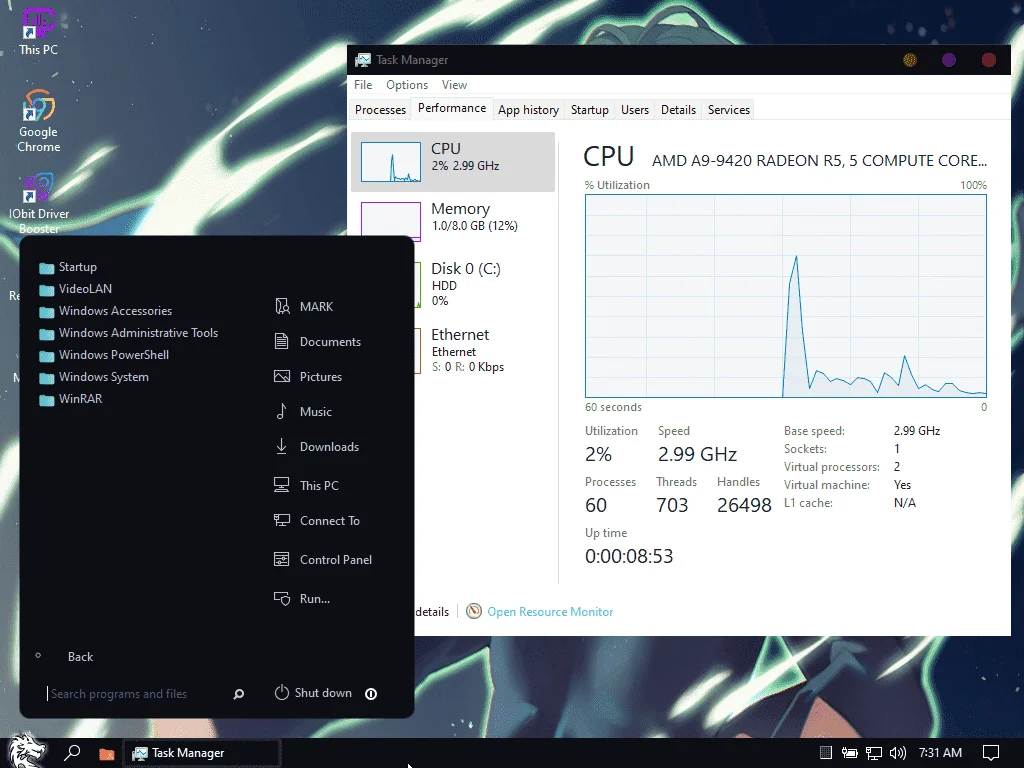Expand the WinRAR folder

(71, 399)
